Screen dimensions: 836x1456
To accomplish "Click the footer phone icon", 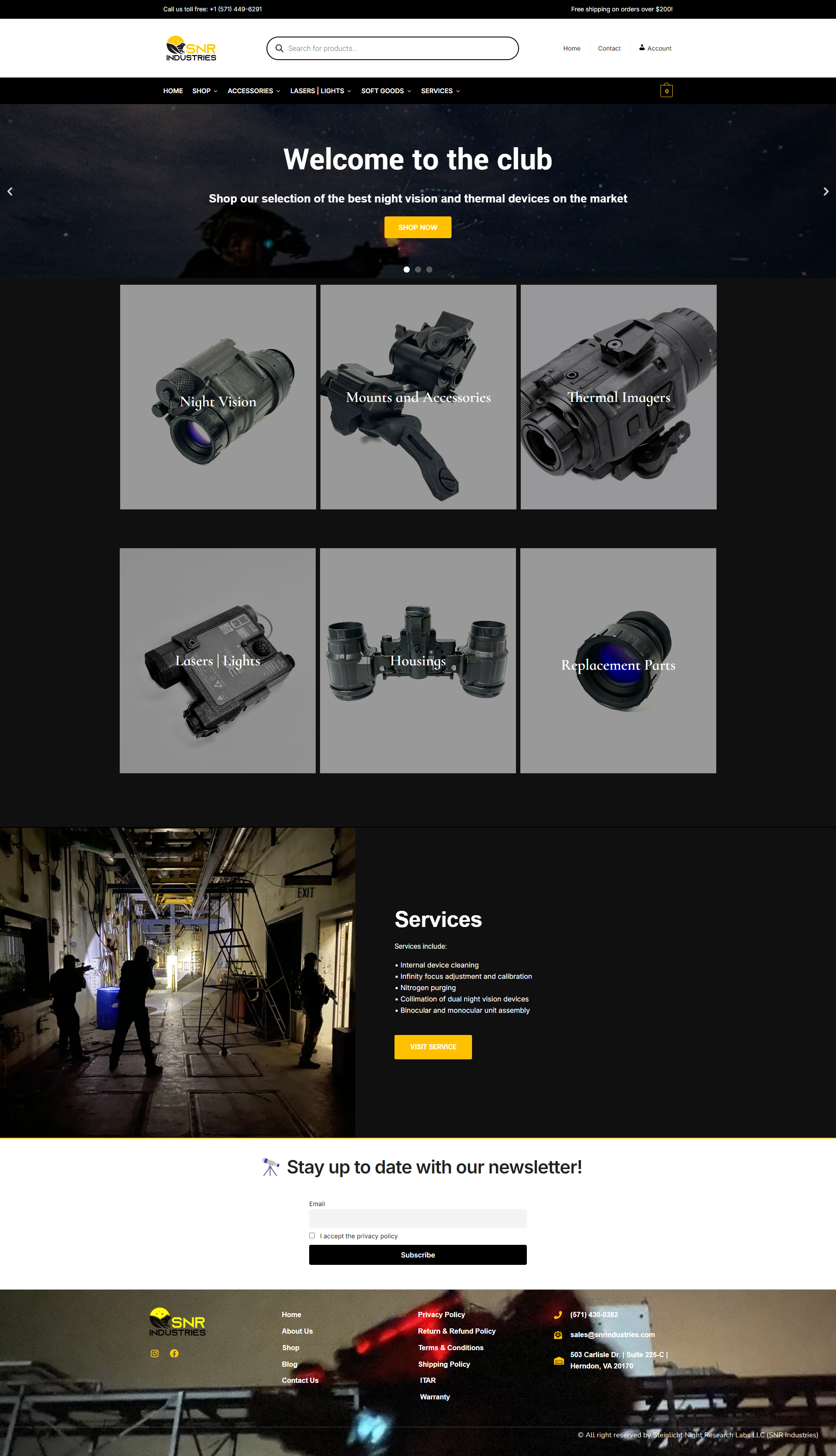I will click(x=557, y=1315).
